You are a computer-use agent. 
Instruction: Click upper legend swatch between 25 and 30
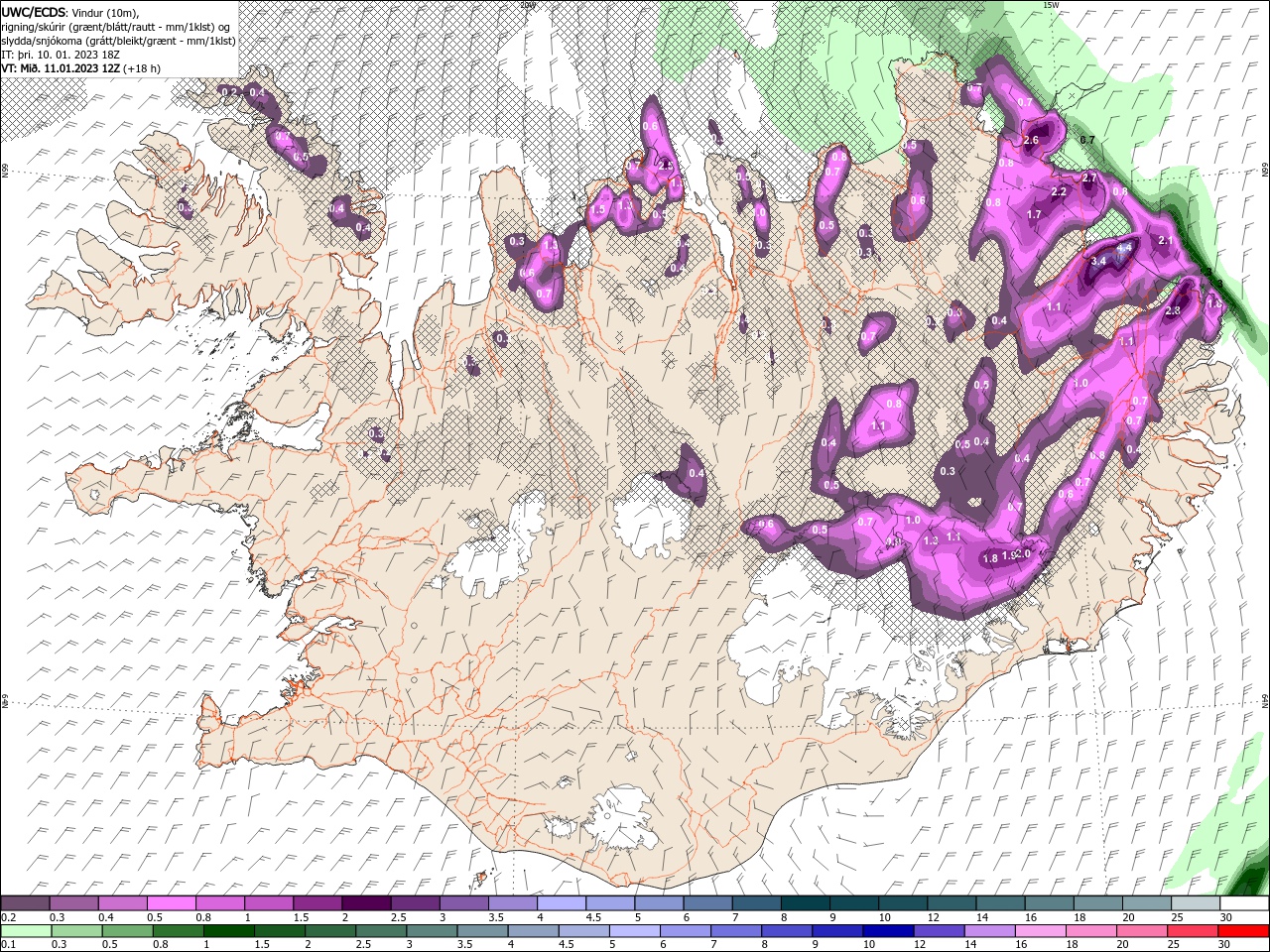[1194, 903]
